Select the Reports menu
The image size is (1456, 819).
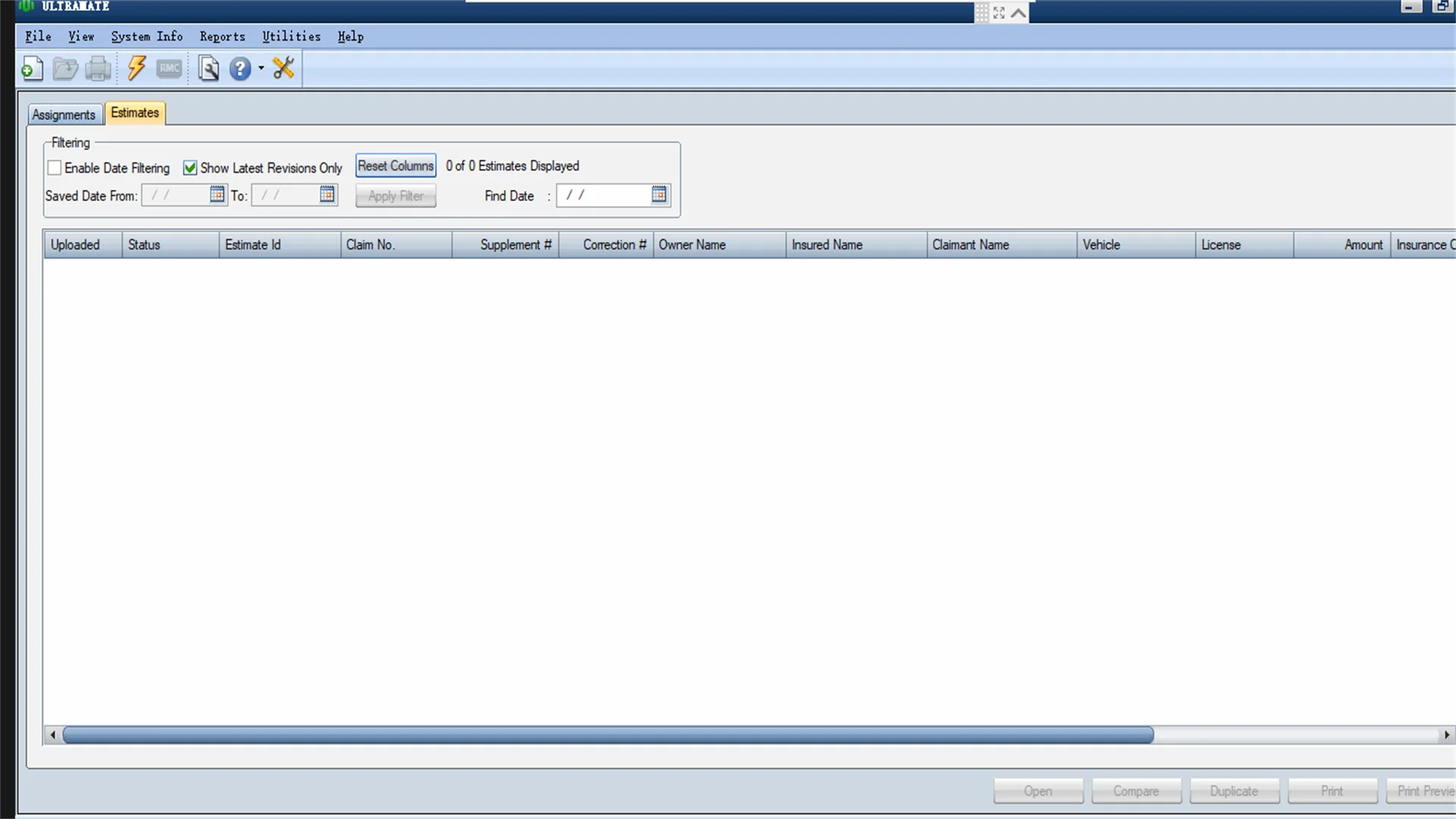pyautogui.click(x=222, y=36)
